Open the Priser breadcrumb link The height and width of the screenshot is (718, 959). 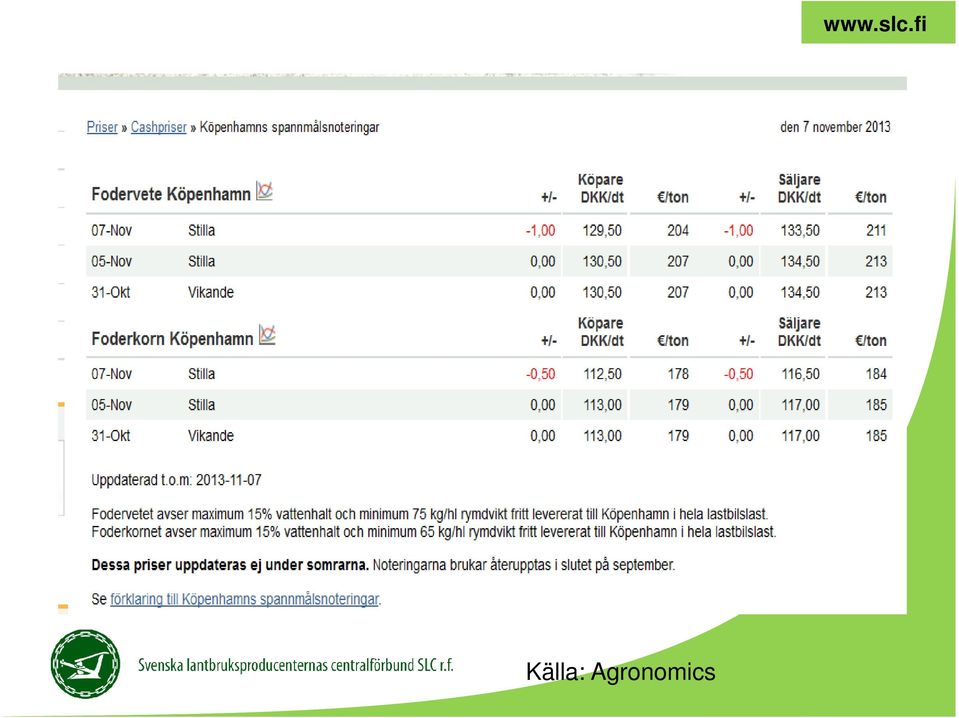(102, 127)
